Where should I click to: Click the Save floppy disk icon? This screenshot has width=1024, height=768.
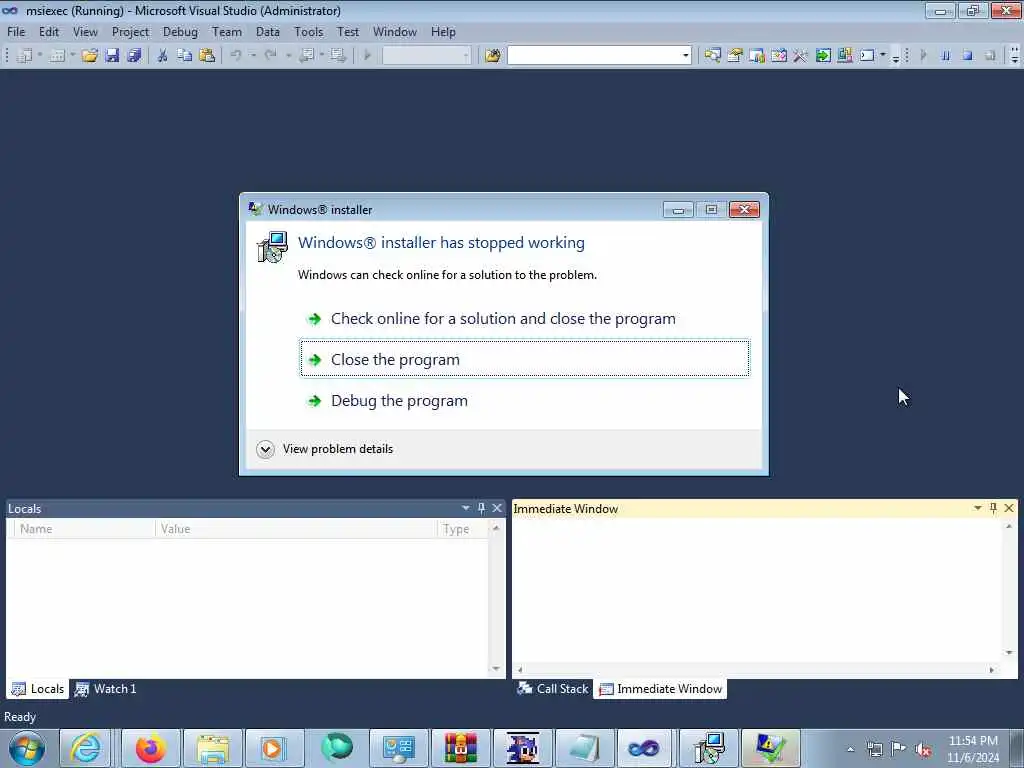[112, 56]
